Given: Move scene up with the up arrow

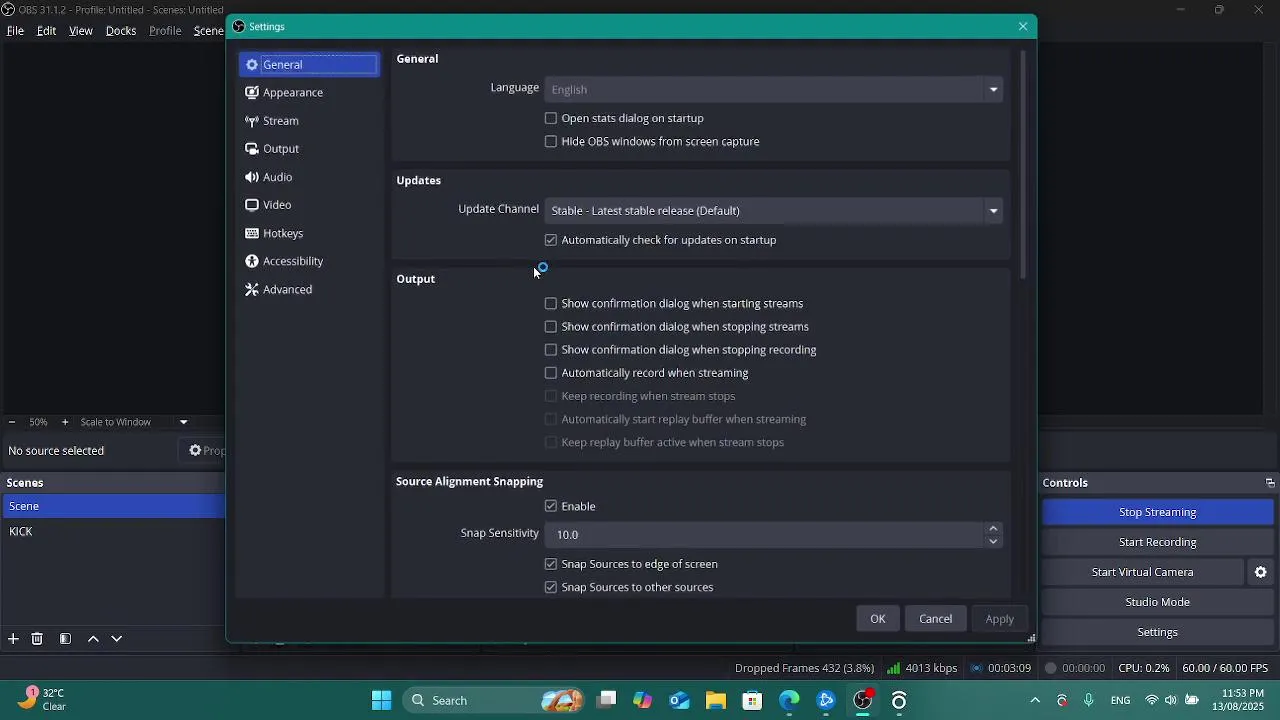Looking at the screenshot, I should click(x=93, y=638).
